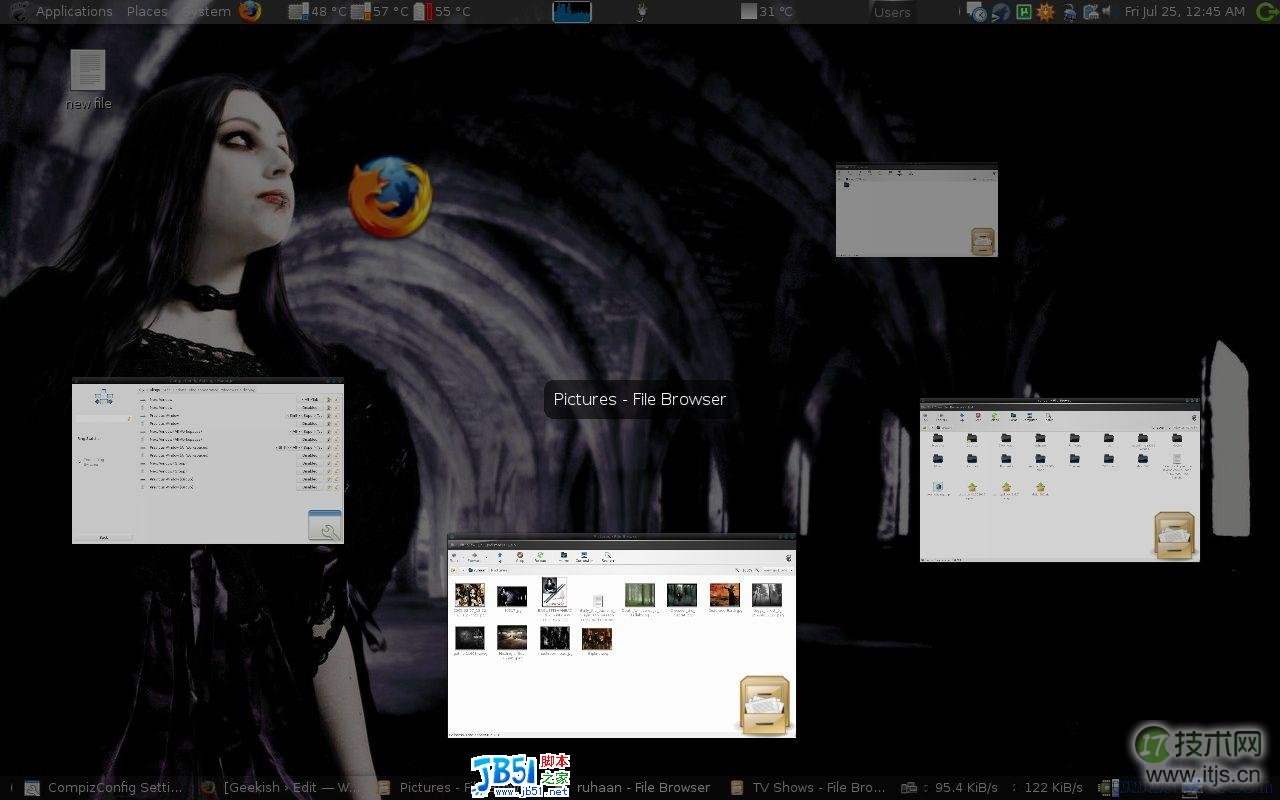This screenshot has height=800, width=1280.
Task: Click the large Firefox icon on the desktop
Action: tap(390, 197)
